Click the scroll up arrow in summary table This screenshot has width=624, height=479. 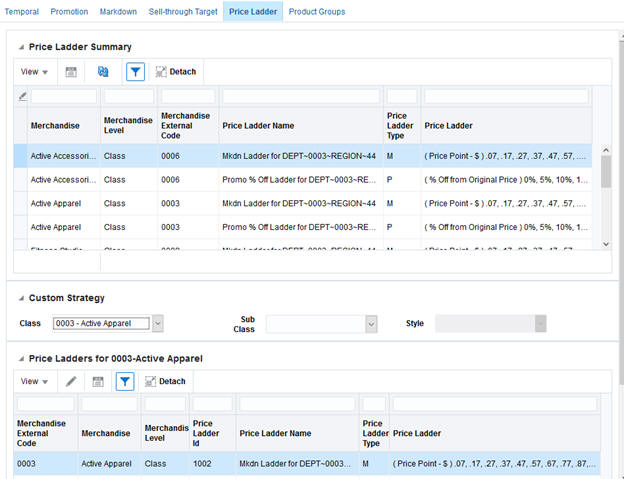point(606,150)
